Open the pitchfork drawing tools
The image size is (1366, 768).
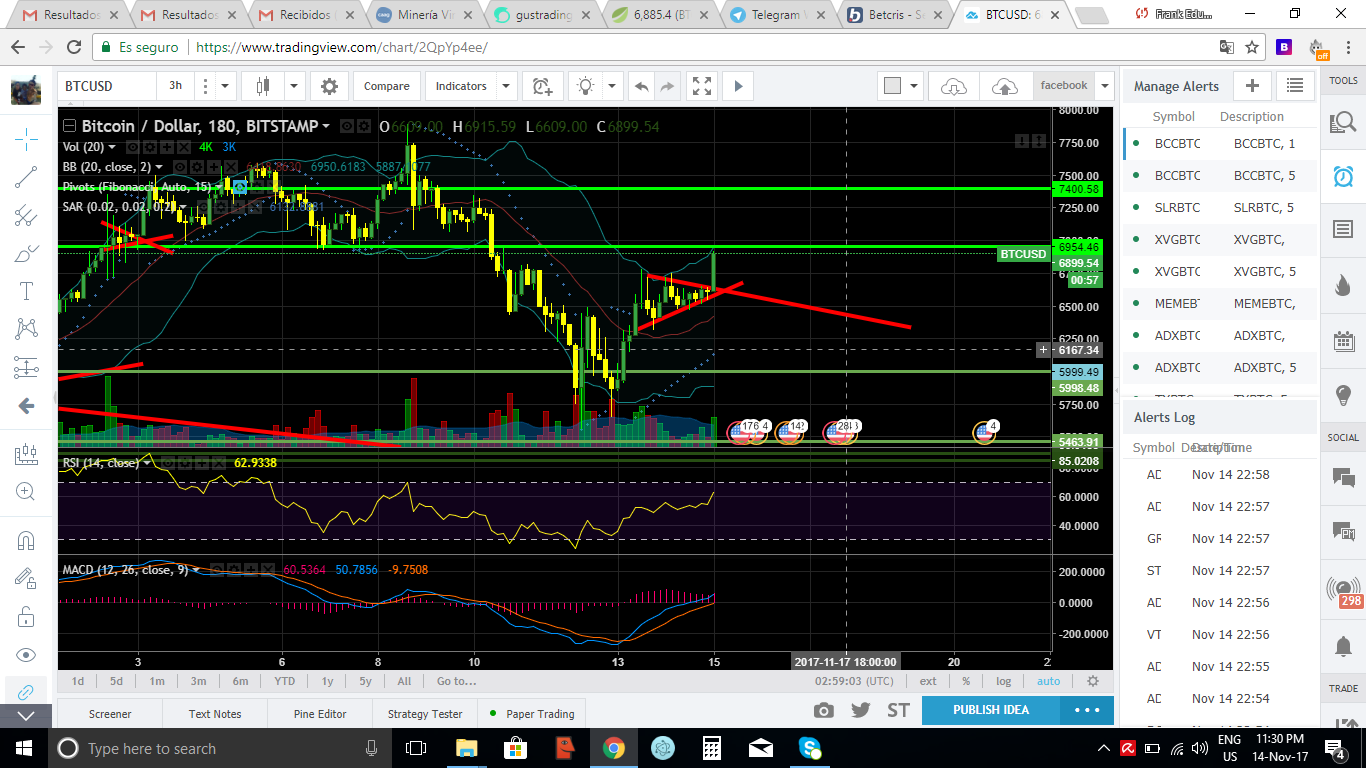[26, 215]
